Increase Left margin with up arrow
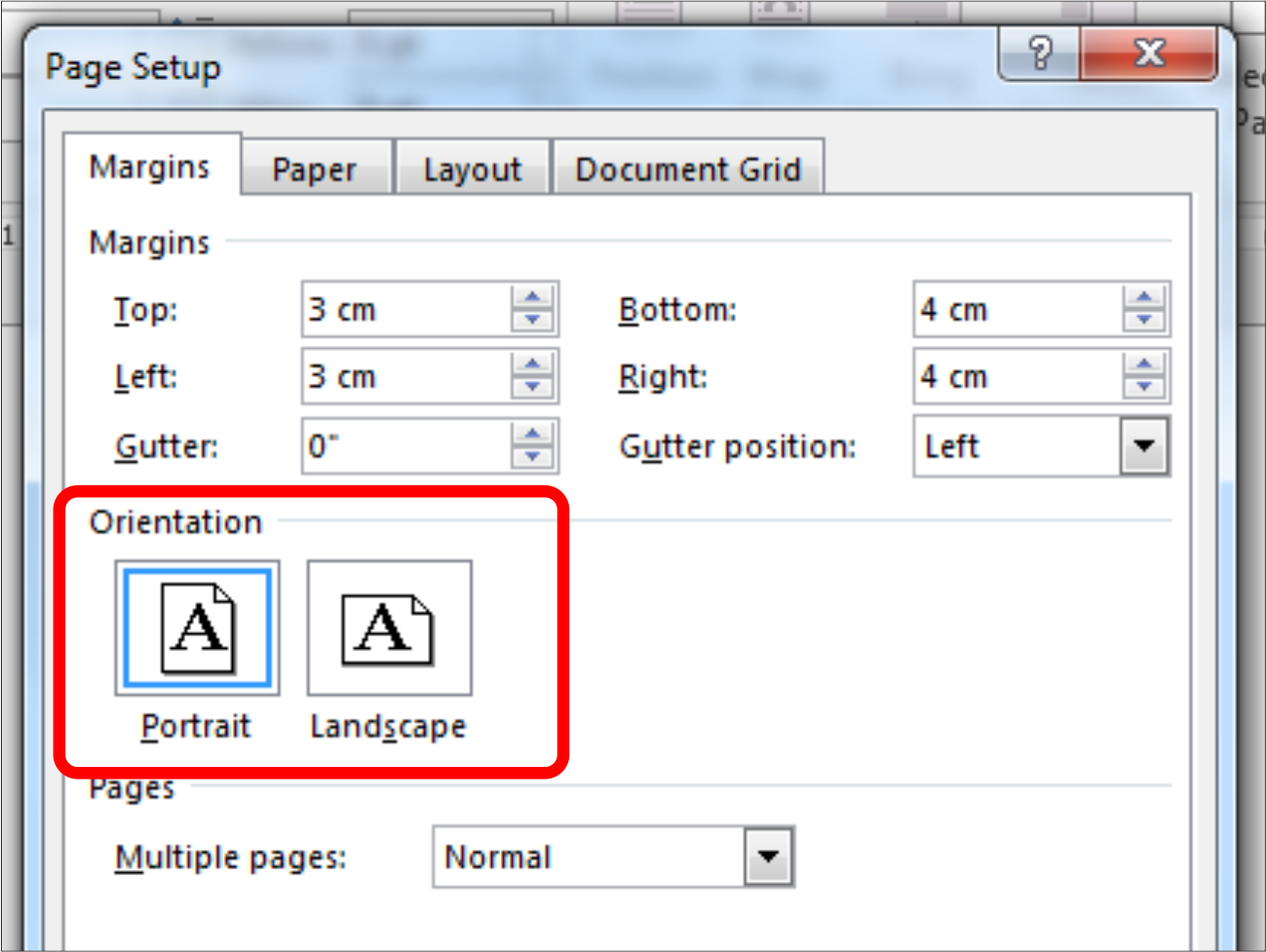Image resolution: width=1266 pixels, height=952 pixels. [x=532, y=364]
